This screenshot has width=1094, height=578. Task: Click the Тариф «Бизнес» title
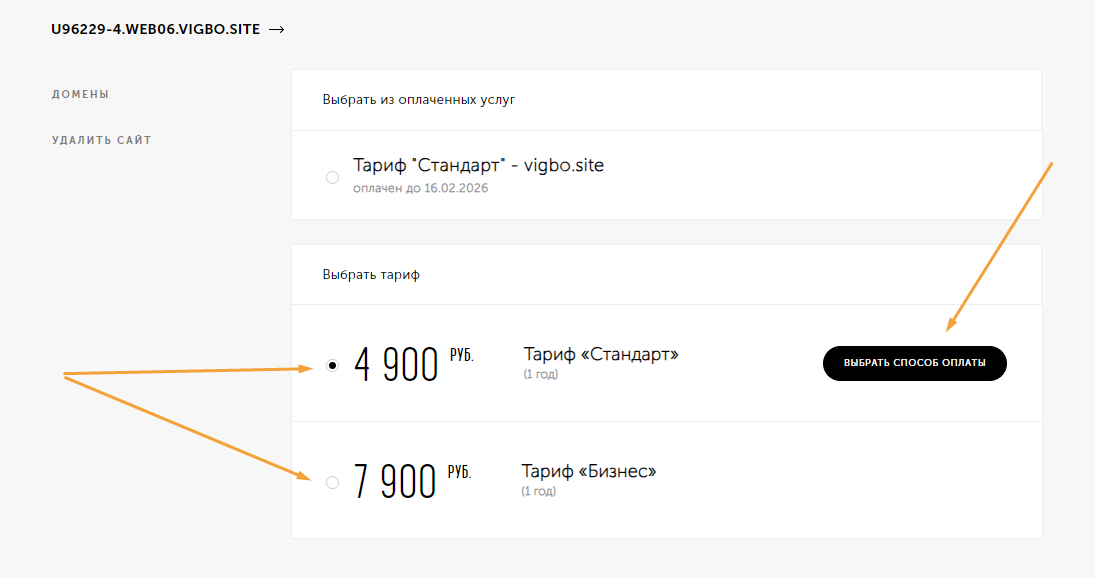pos(589,471)
